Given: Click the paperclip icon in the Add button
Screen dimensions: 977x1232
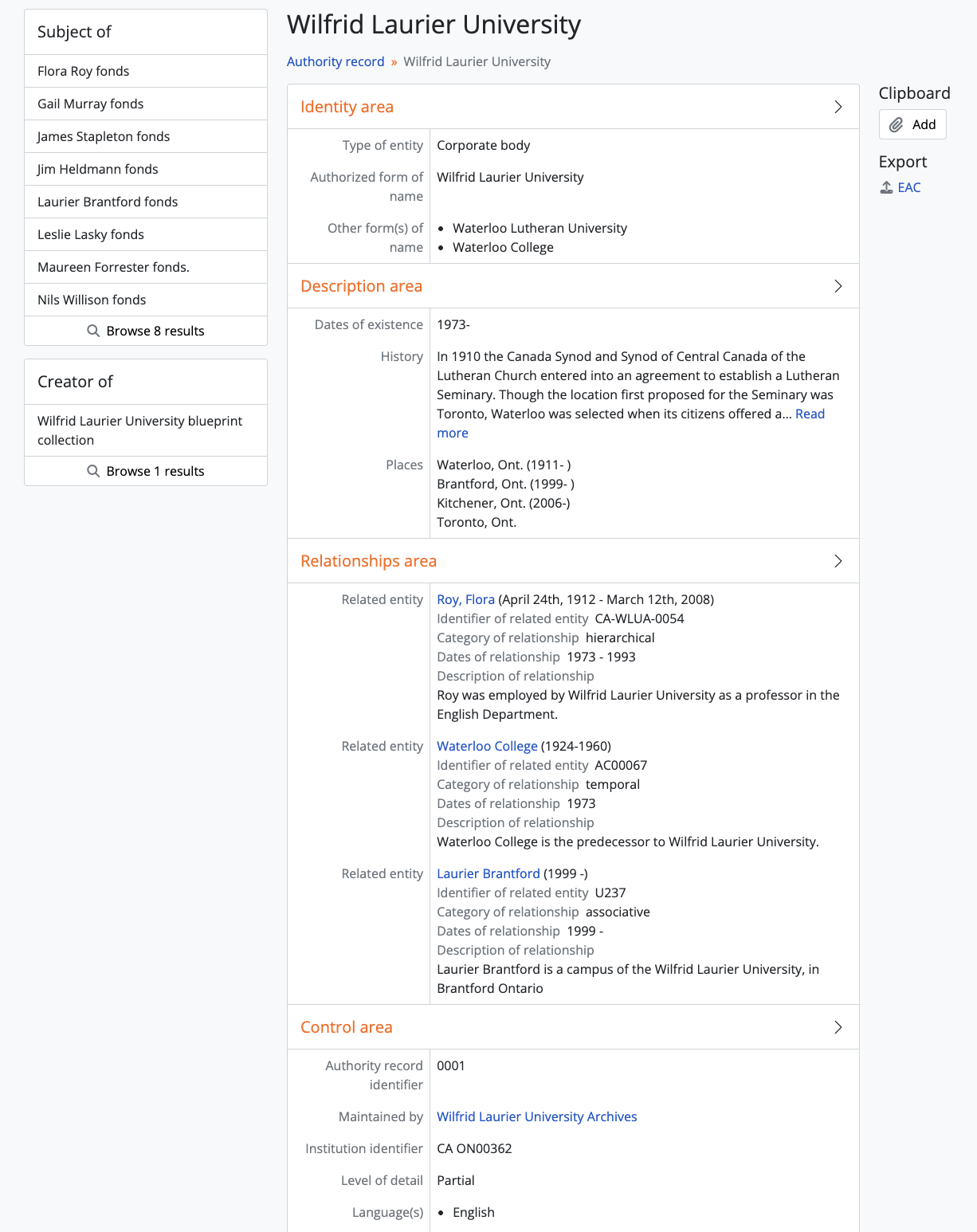Looking at the screenshot, I should 897,125.
